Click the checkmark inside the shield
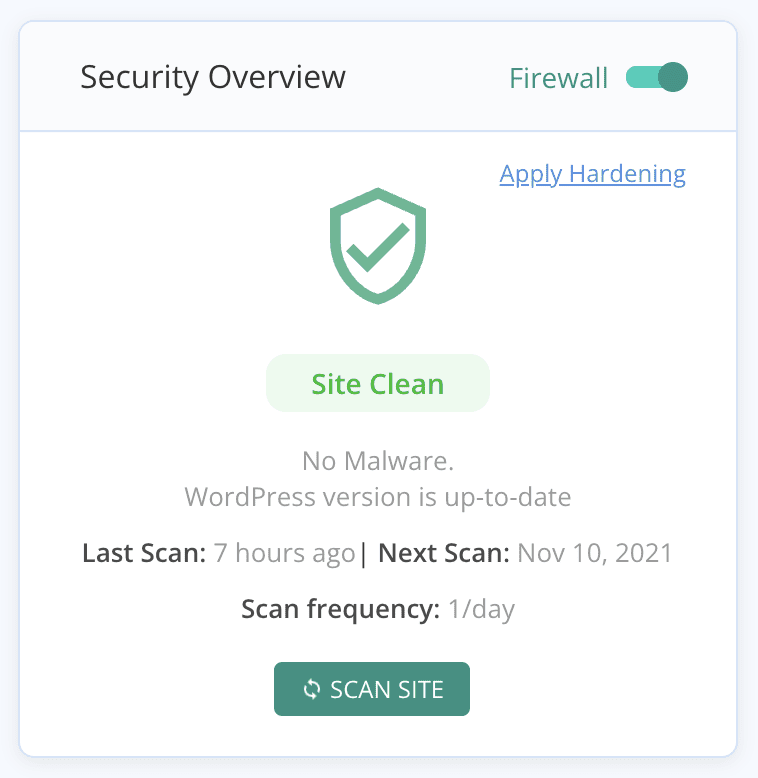Viewport: 758px width, 778px height. [x=378, y=243]
